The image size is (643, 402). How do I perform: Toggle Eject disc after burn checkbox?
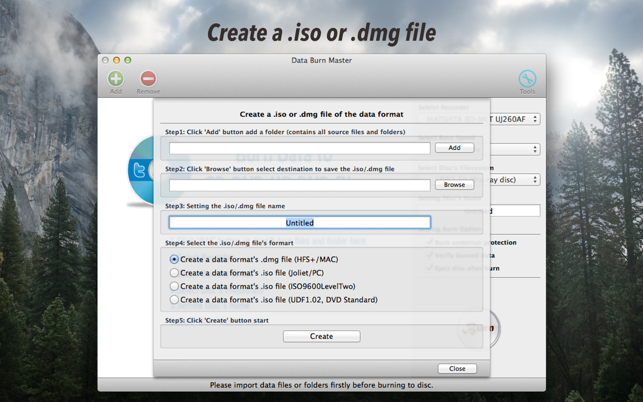[x=430, y=268]
